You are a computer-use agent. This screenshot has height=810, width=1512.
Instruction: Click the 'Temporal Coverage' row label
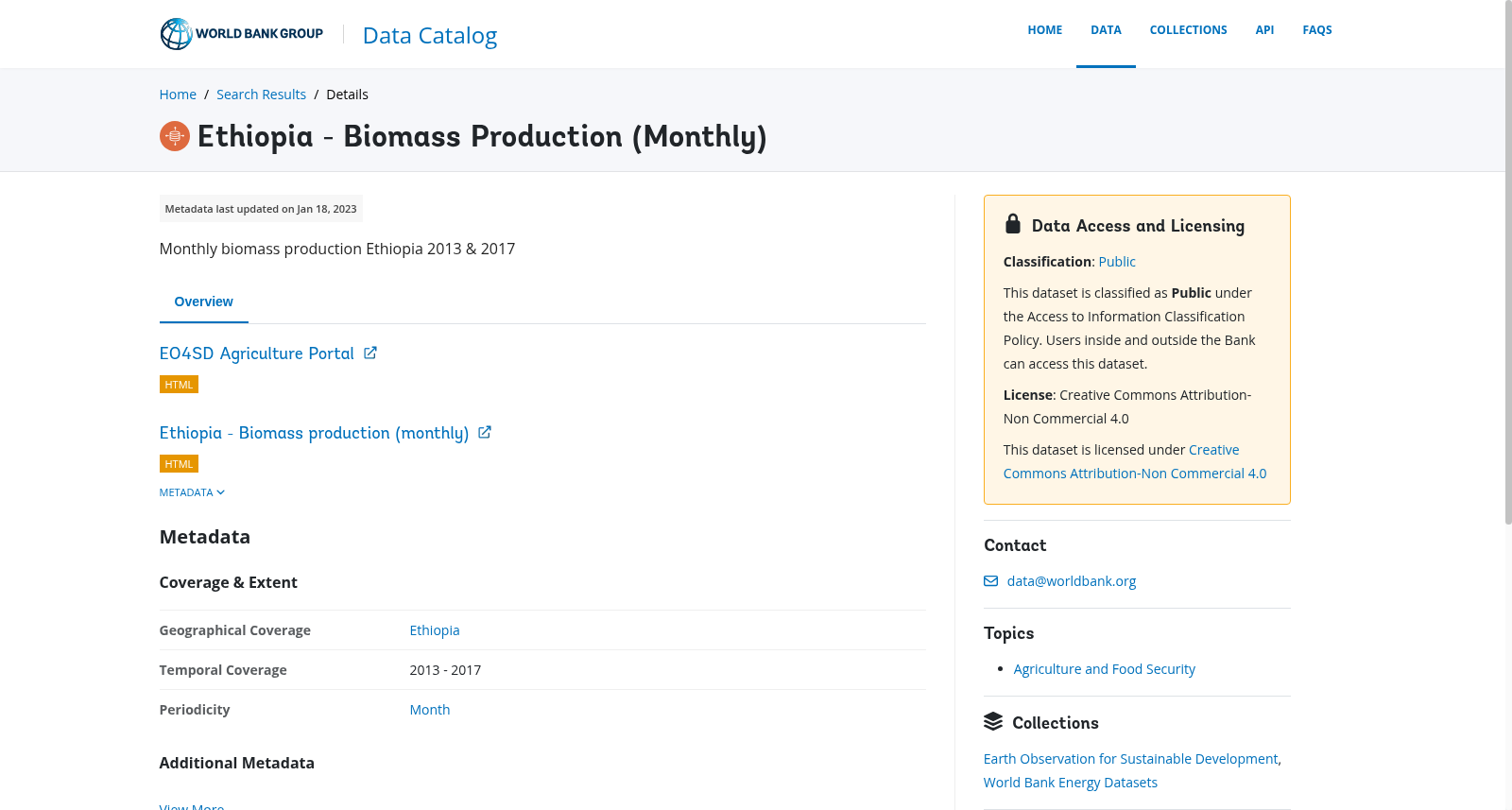[223, 670]
